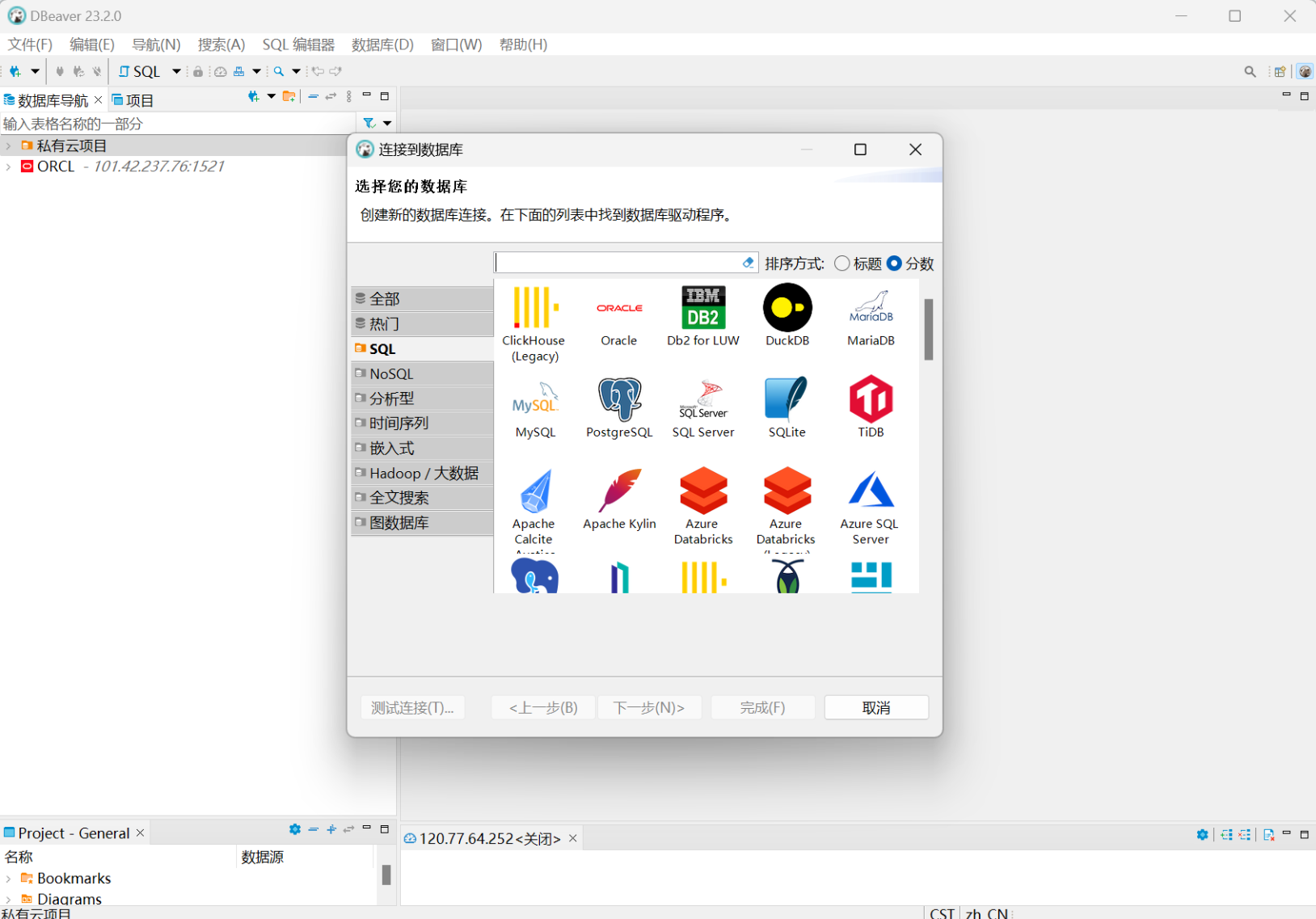Viewport: 1316px width, 919px height.
Task: Open the SQL editor toolbar button
Action: [x=140, y=71]
